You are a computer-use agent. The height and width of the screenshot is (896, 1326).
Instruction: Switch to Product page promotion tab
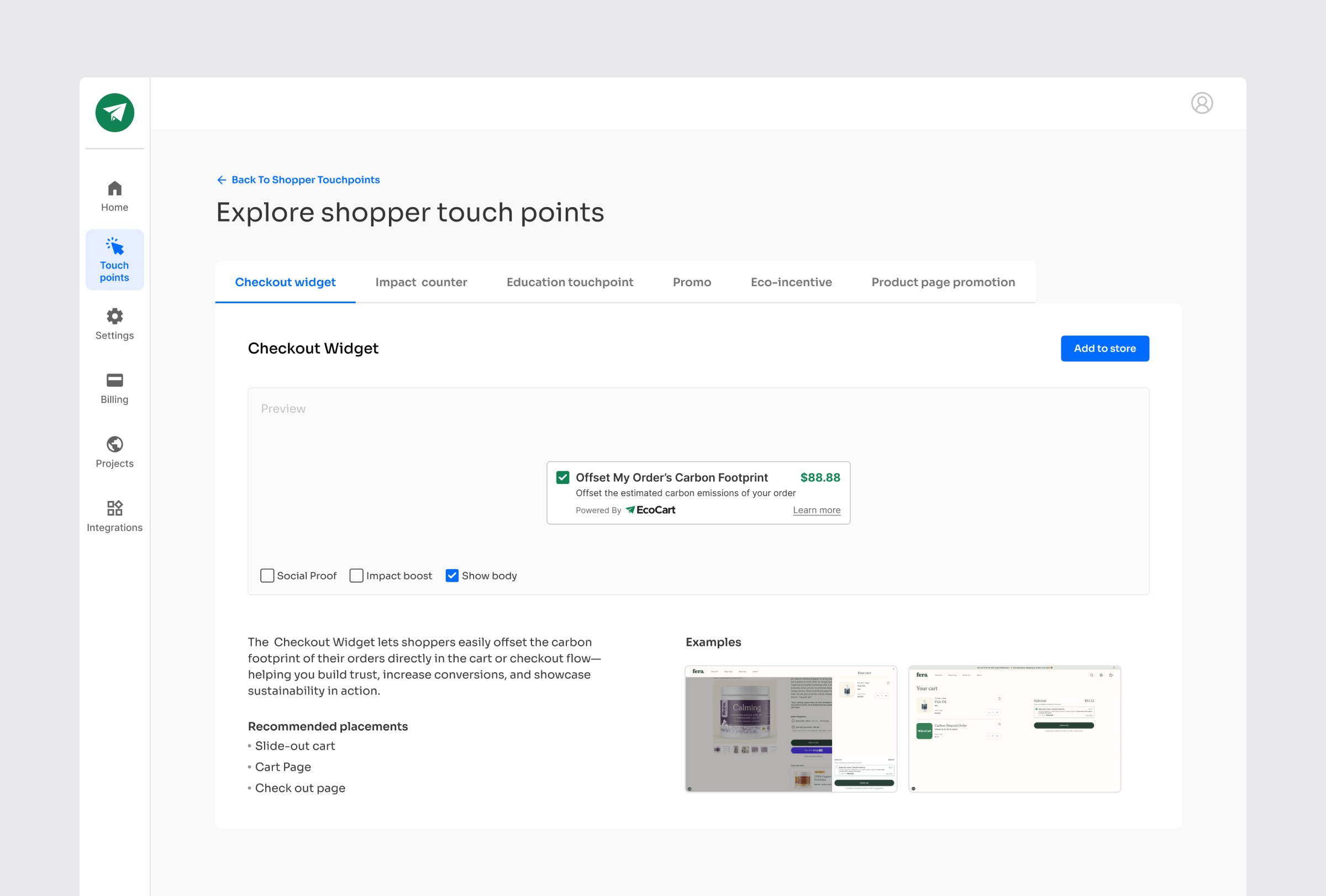(943, 282)
